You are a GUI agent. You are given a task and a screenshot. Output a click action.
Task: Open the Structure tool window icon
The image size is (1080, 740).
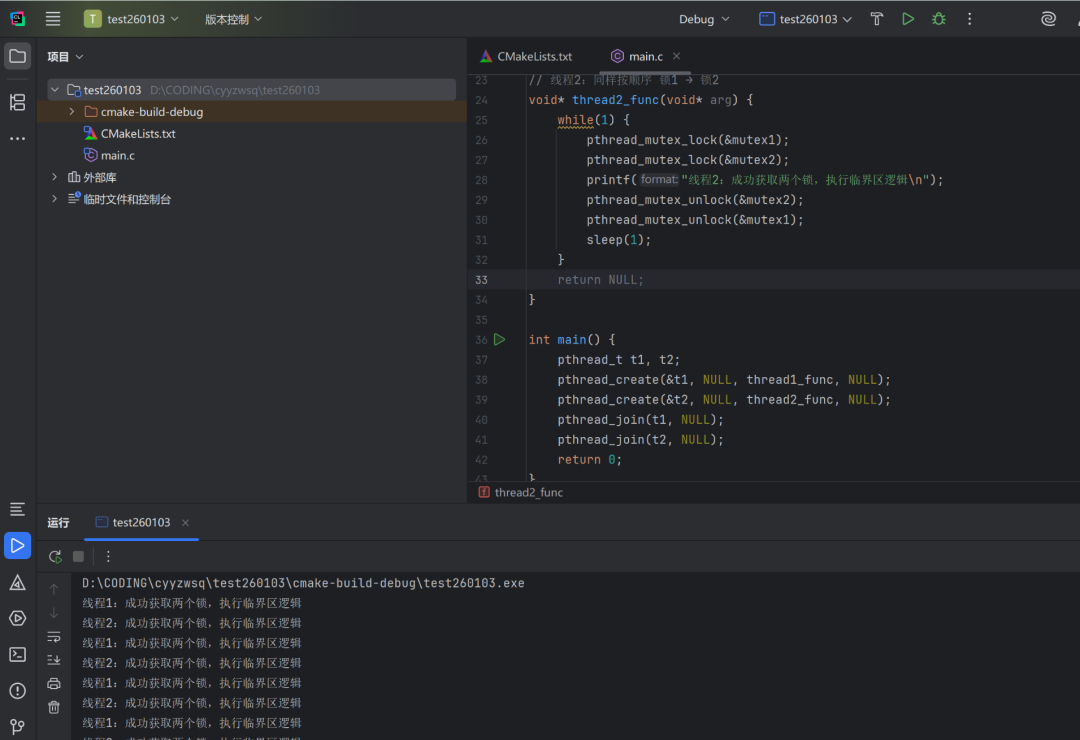17,102
